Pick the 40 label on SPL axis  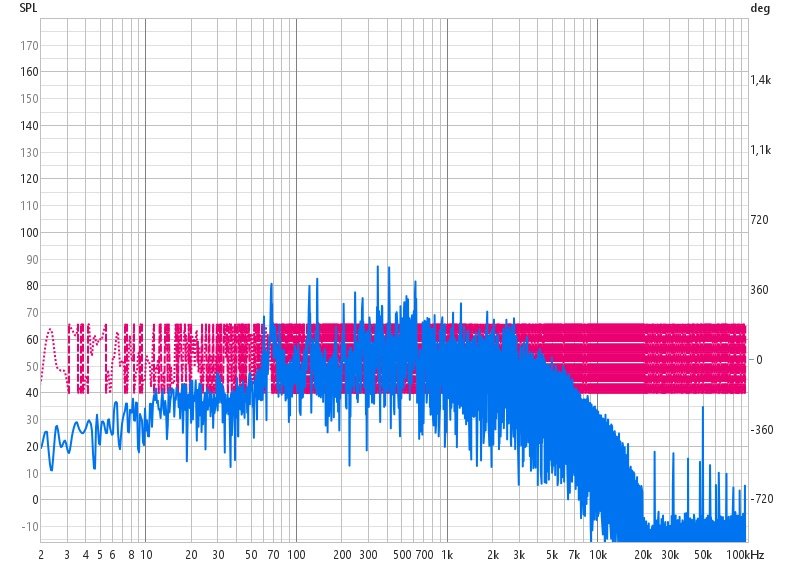(32, 392)
